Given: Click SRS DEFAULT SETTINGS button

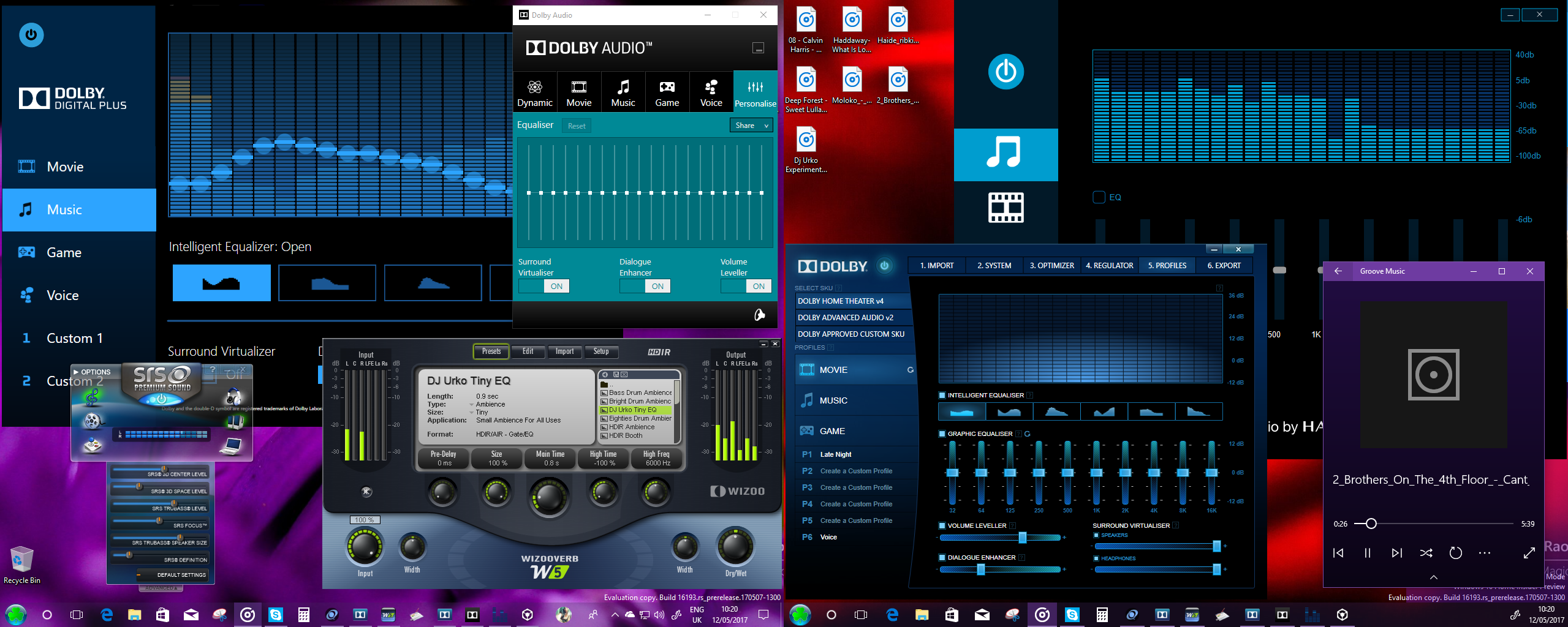Looking at the screenshot, I should (x=172, y=575).
